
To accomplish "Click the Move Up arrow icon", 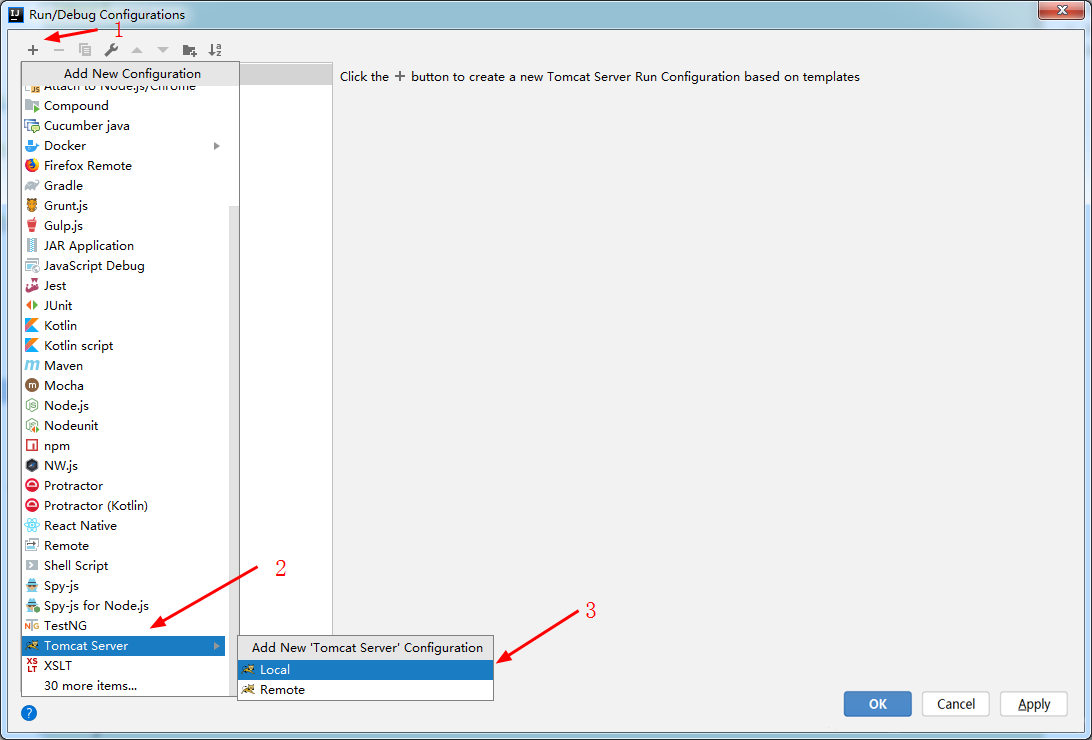I will click(x=137, y=50).
